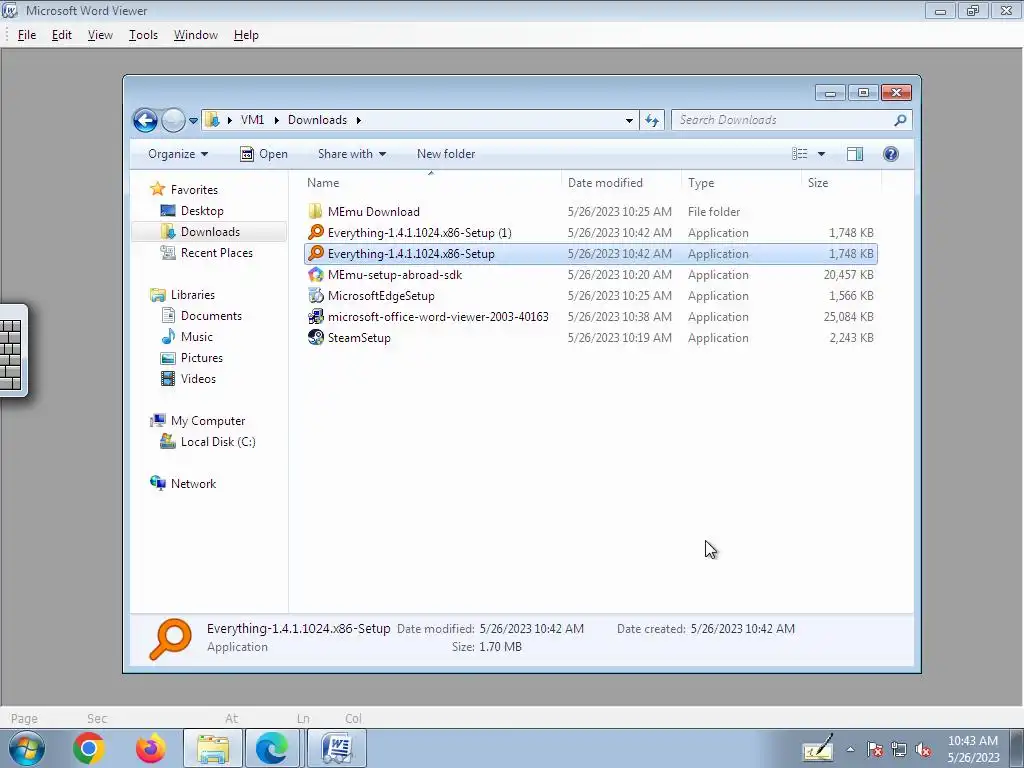This screenshot has width=1024, height=768.
Task: Open the Help menu in Word Viewer
Action: [x=246, y=35]
